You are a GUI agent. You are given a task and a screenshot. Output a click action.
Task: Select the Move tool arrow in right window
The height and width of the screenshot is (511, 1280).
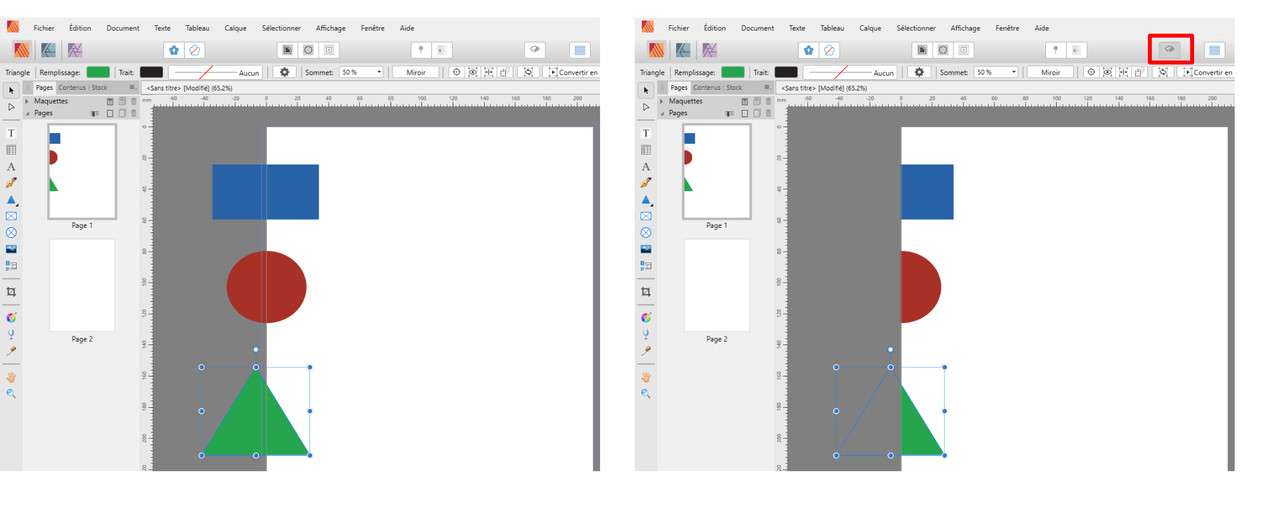[646, 91]
